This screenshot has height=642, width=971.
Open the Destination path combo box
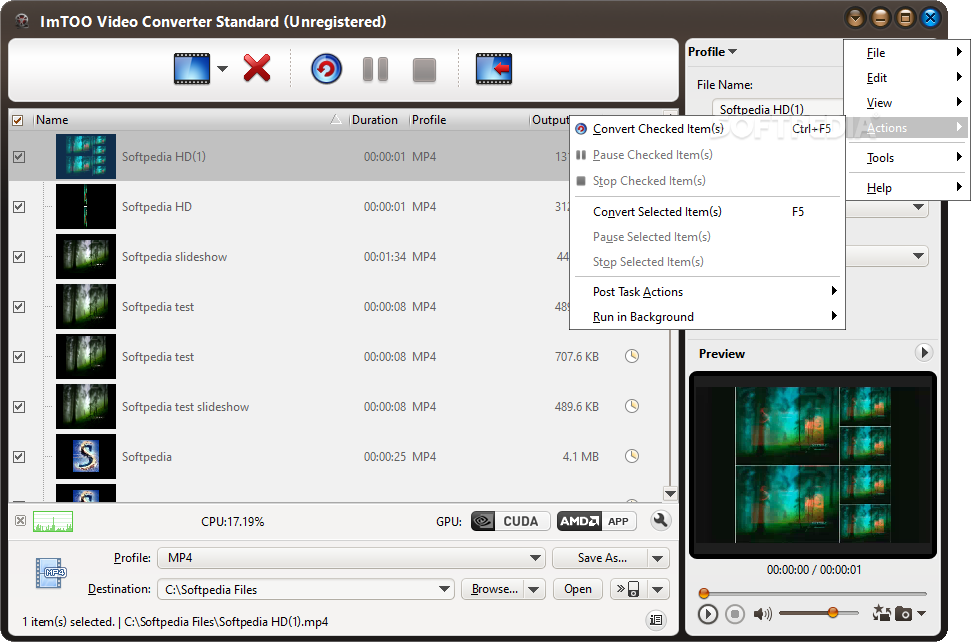click(306, 589)
